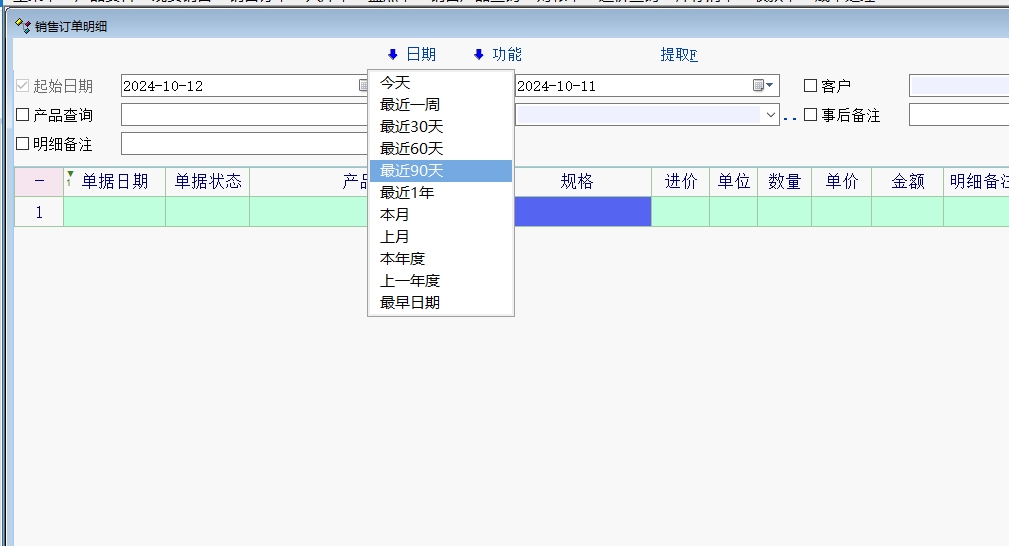The height and width of the screenshot is (546, 1009).
Task: Click the sort indicator on 单据日期 column
Action: [70, 177]
